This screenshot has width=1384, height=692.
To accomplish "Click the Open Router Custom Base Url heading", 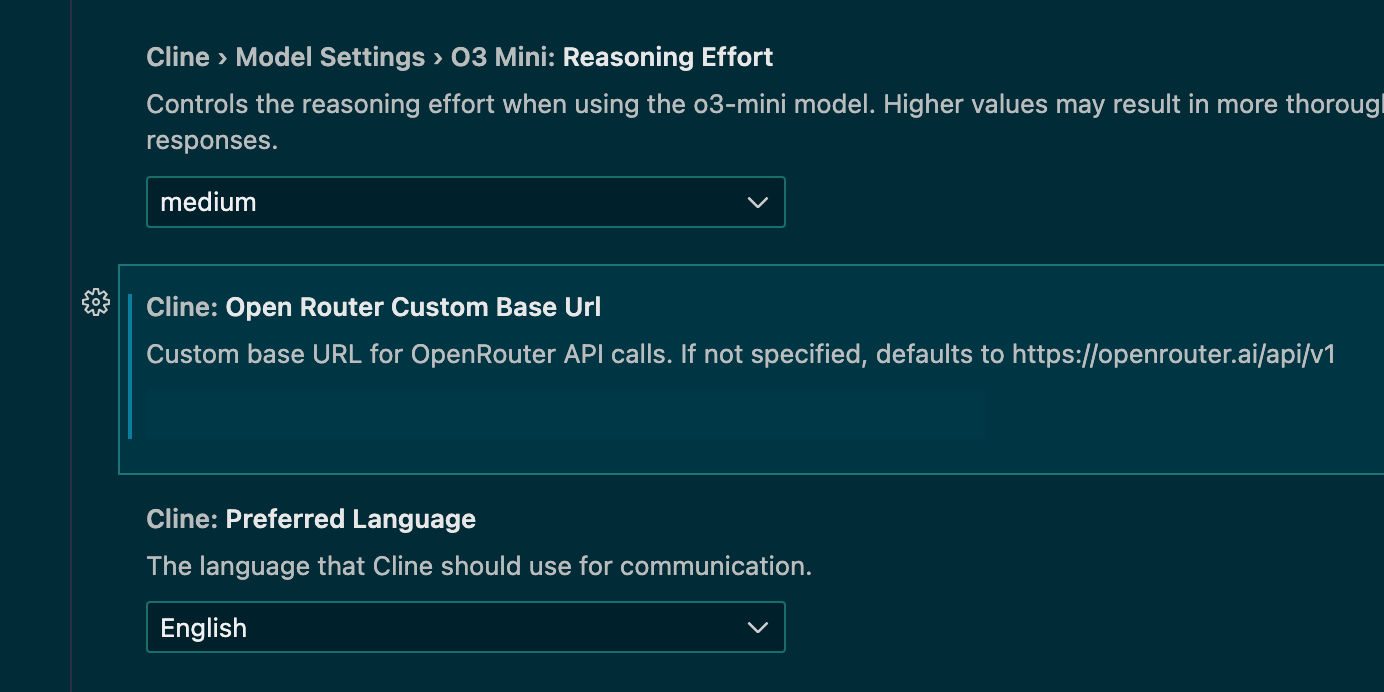I will (x=413, y=307).
